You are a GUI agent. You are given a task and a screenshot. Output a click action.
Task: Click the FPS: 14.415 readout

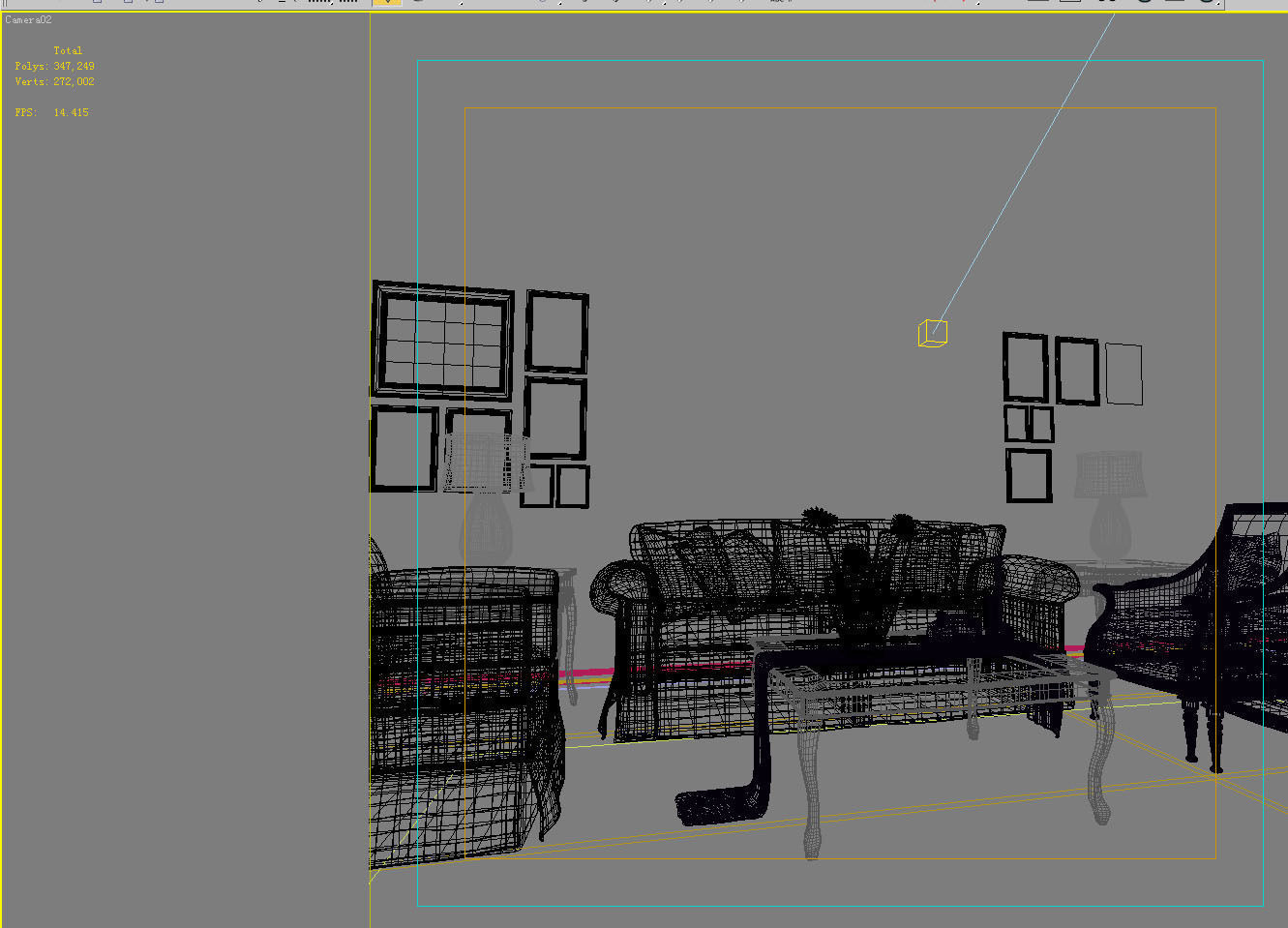click(51, 112)
